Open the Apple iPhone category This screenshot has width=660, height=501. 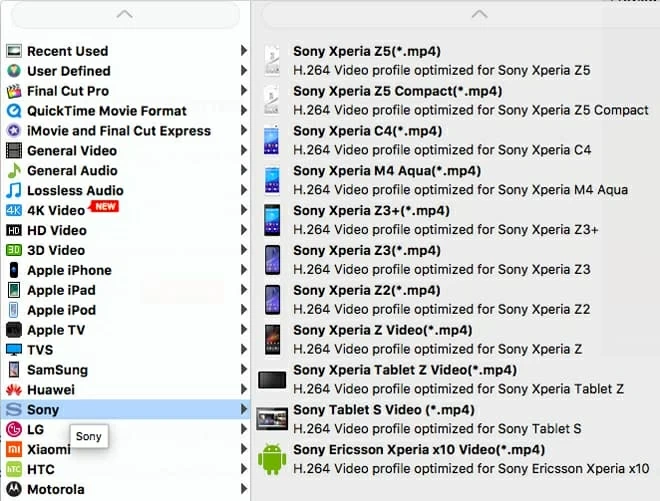[x=69, y=270]
